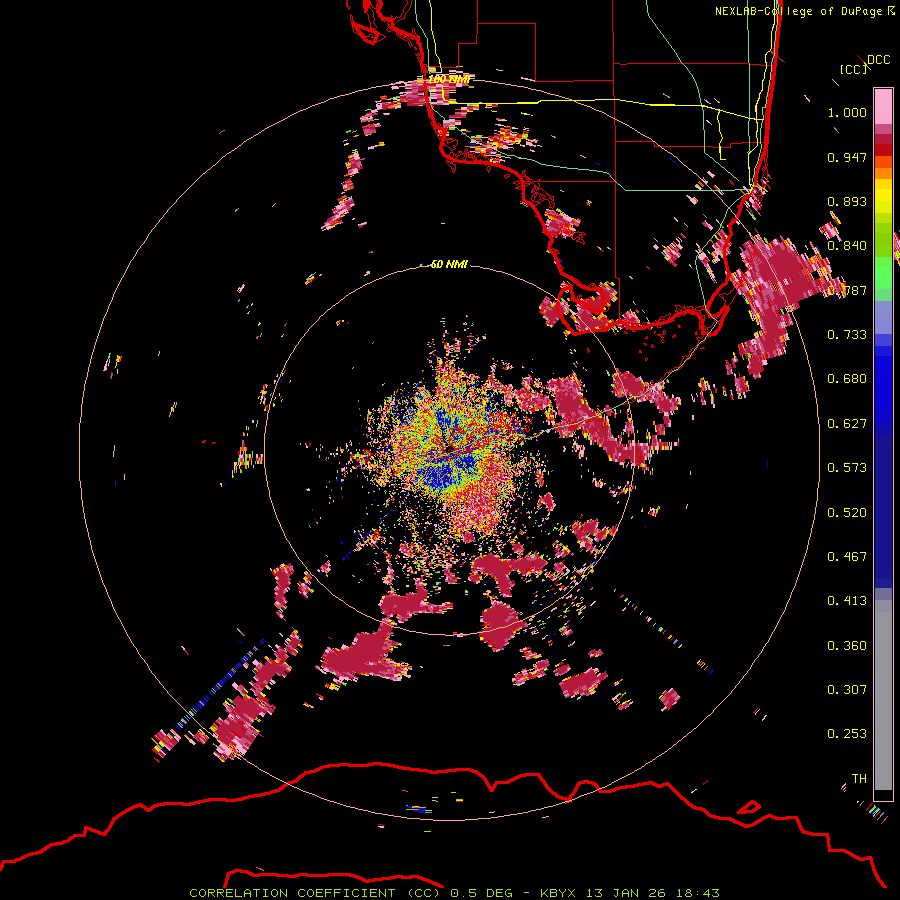Click the [CC] label above the color scale
This screenshot has height=900, width=900.
[x=854, y=69]
